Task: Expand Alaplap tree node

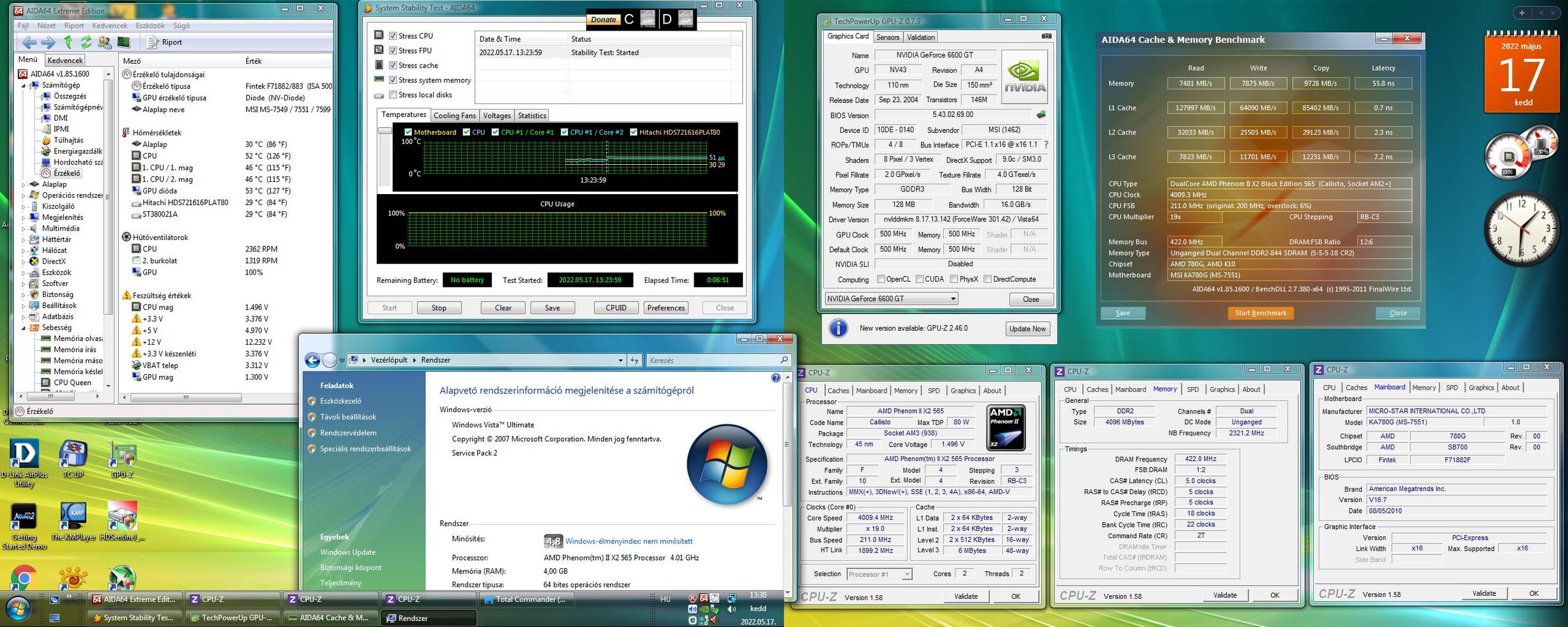Action: pos(24,185)
